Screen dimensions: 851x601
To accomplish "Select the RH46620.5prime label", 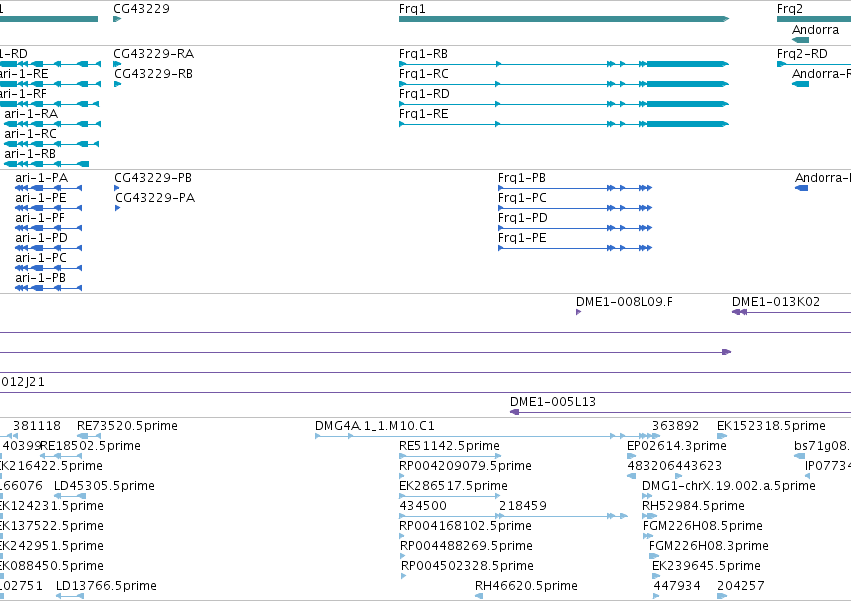I will (x=526, y=586).
